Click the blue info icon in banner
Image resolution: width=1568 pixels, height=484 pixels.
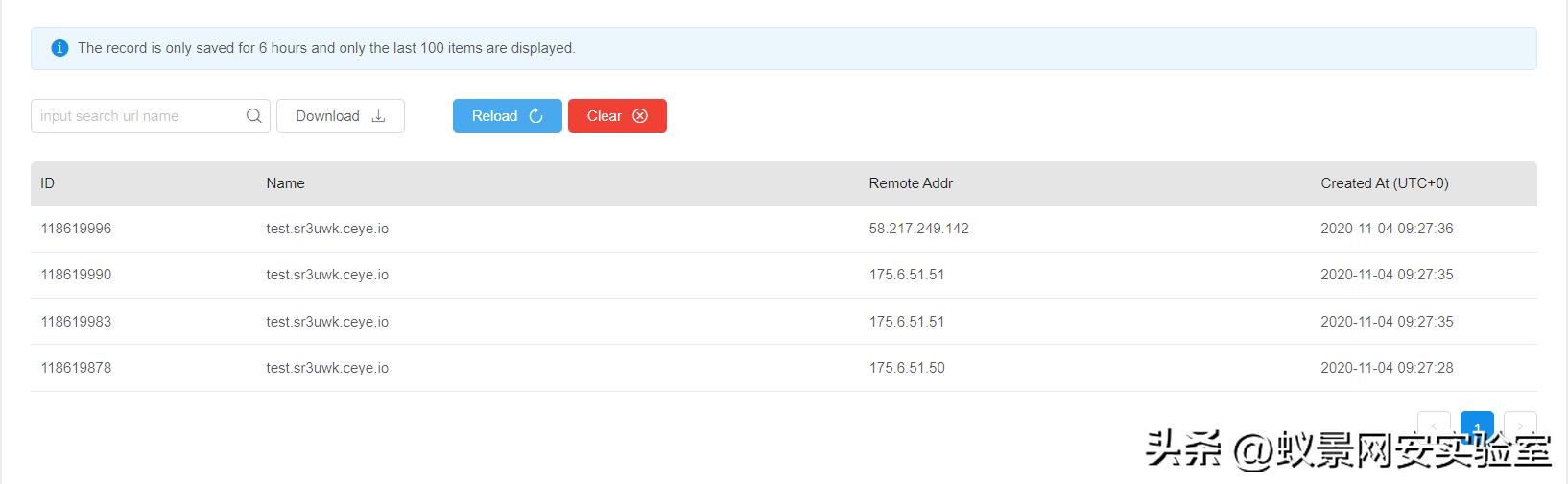click(x=59, y=48)
